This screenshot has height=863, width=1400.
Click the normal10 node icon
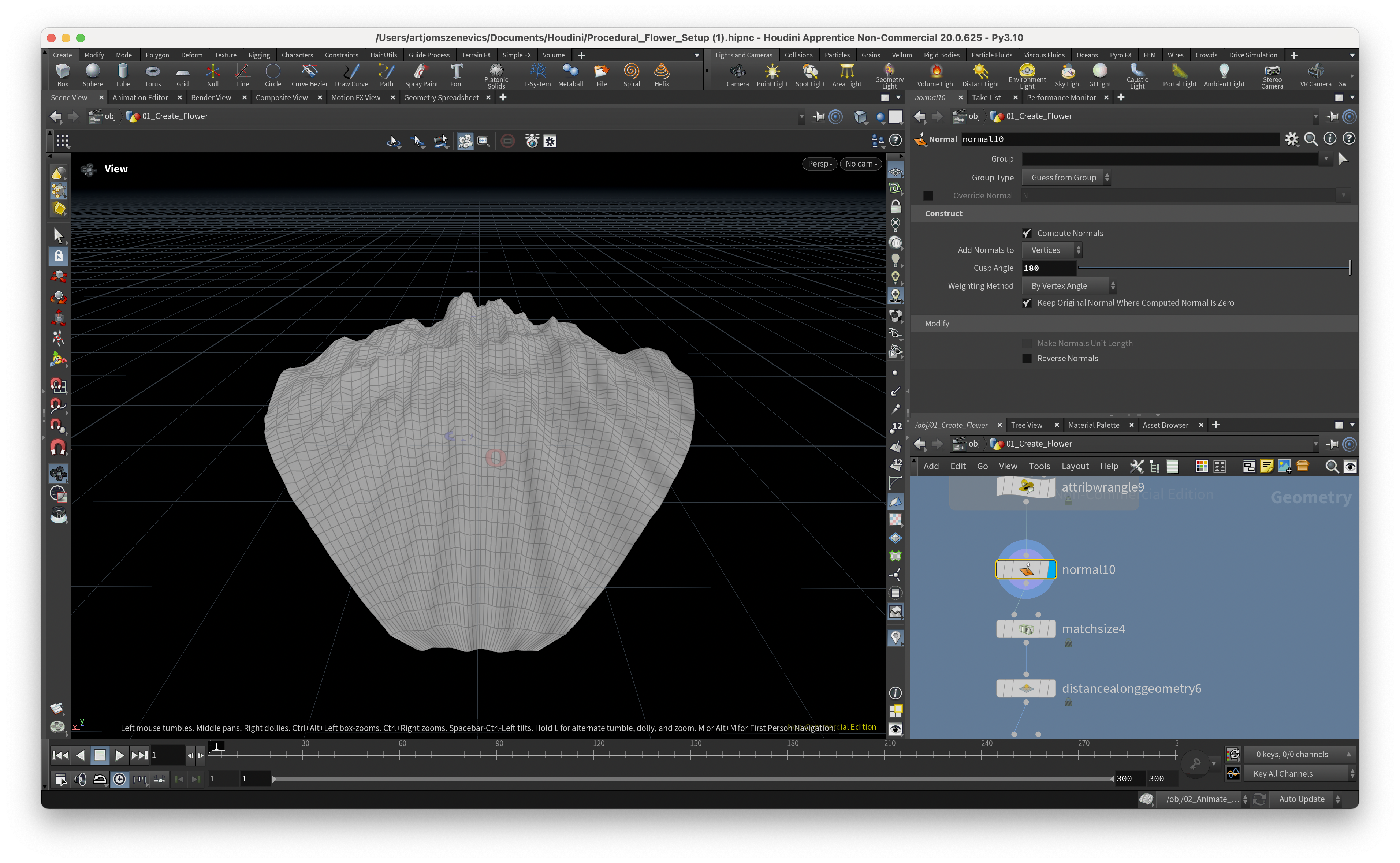click(x=1025, y=569)
